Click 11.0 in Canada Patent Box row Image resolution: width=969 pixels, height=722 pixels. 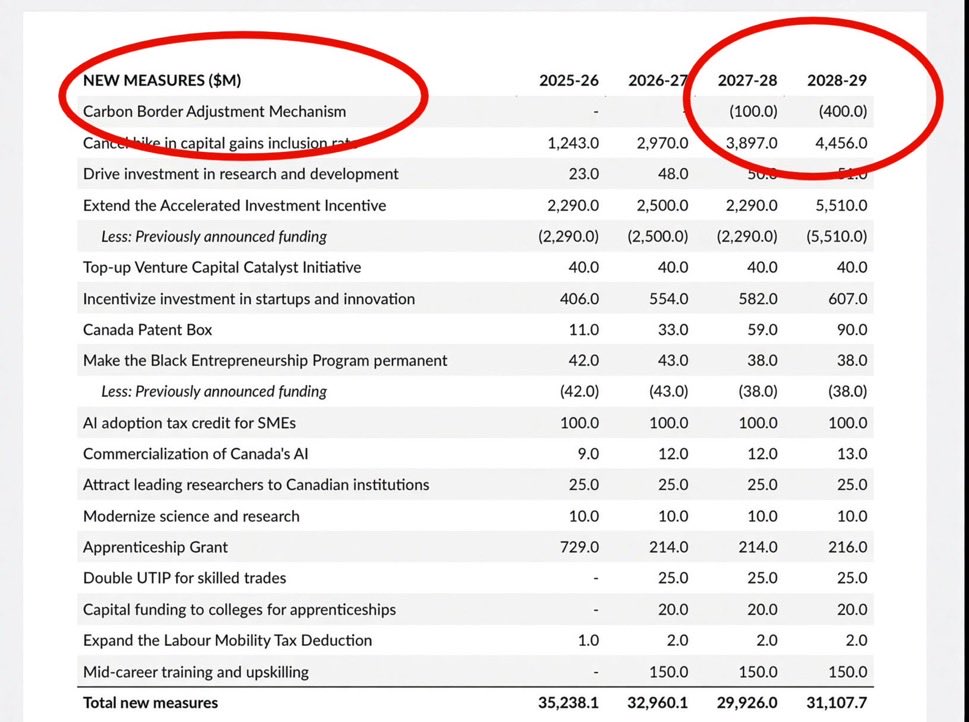click(x=584, y=329)
